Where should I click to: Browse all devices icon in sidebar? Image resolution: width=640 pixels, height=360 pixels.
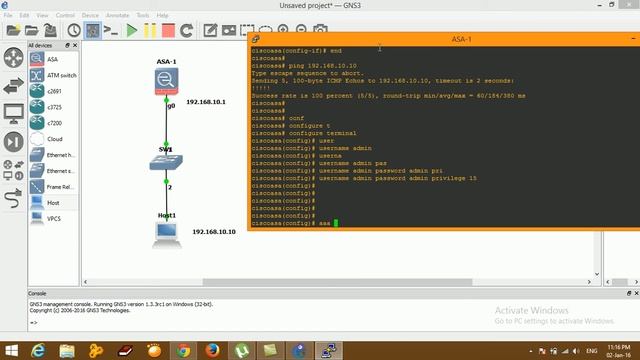click(13, 170)
